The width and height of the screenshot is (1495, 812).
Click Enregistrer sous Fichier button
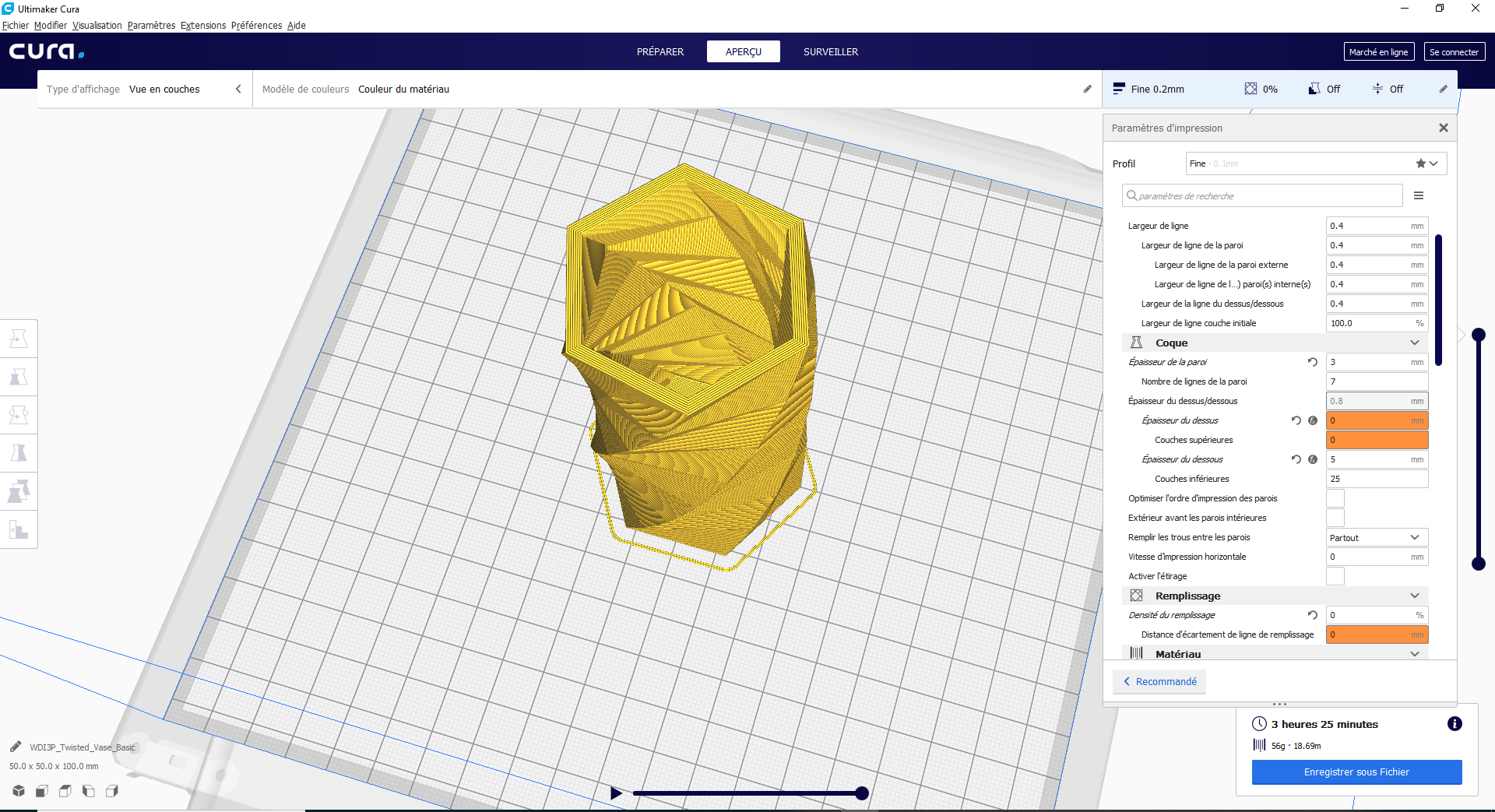(x=1356, y=772)
